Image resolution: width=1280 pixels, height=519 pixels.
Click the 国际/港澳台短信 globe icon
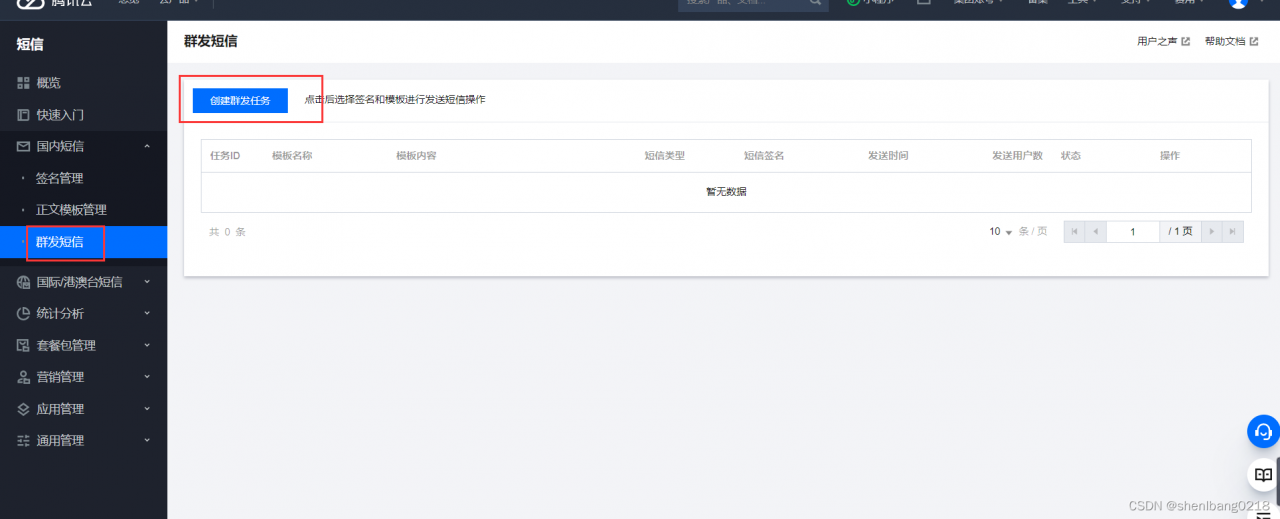click(x=24, y=282)
